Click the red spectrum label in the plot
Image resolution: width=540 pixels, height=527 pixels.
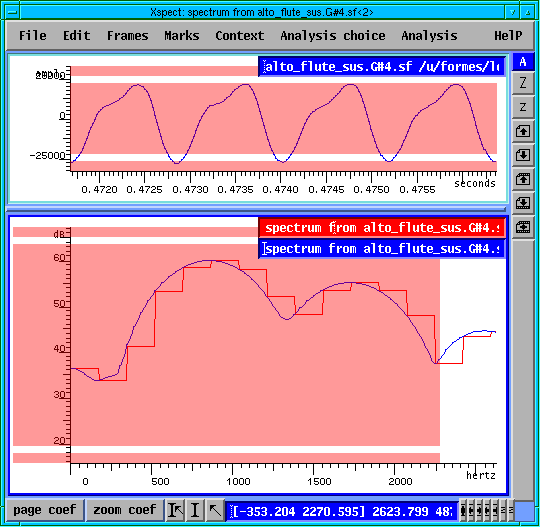382,228
